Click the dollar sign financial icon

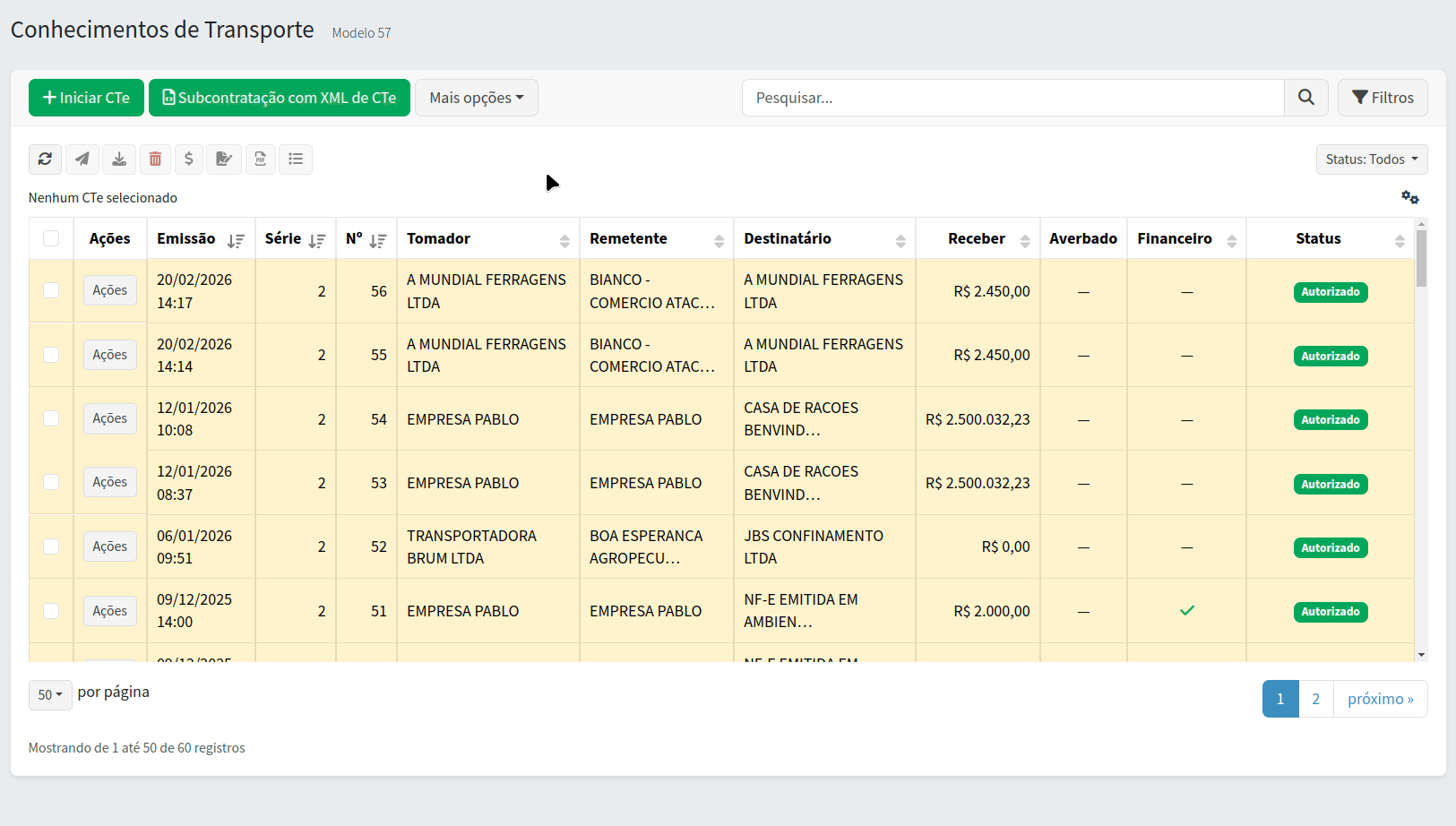[x=189, y=159]
